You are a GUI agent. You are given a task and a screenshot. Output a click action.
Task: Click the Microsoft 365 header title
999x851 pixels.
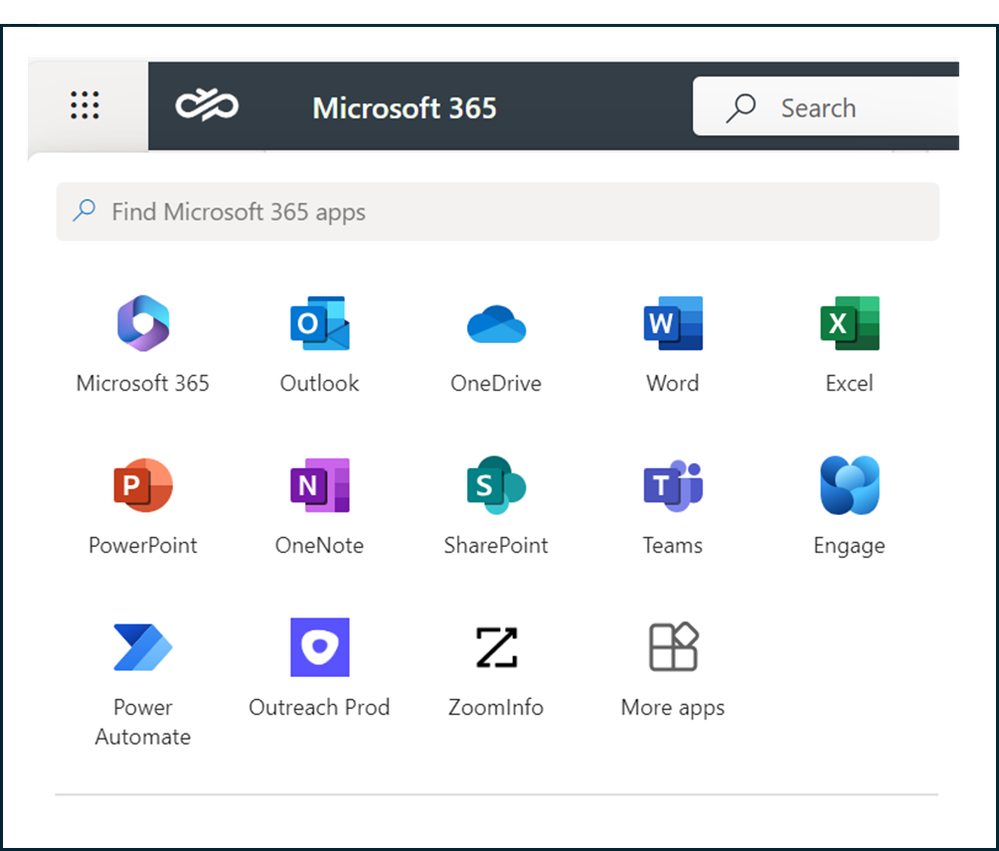[x=405, y=108]
